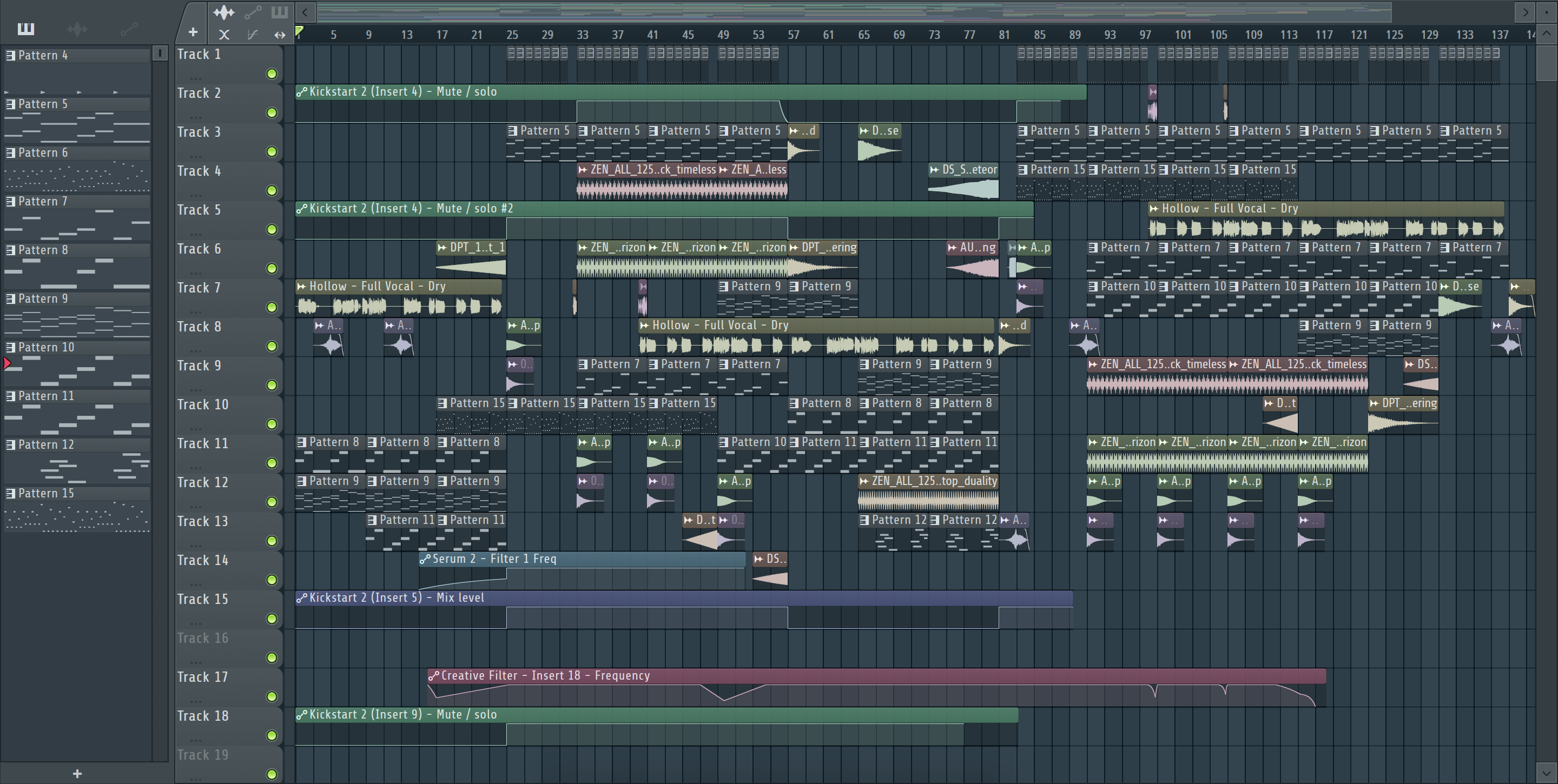Toggle the Track 19 mute LED
Viewport: 1558px width, 784px height.
272,774
